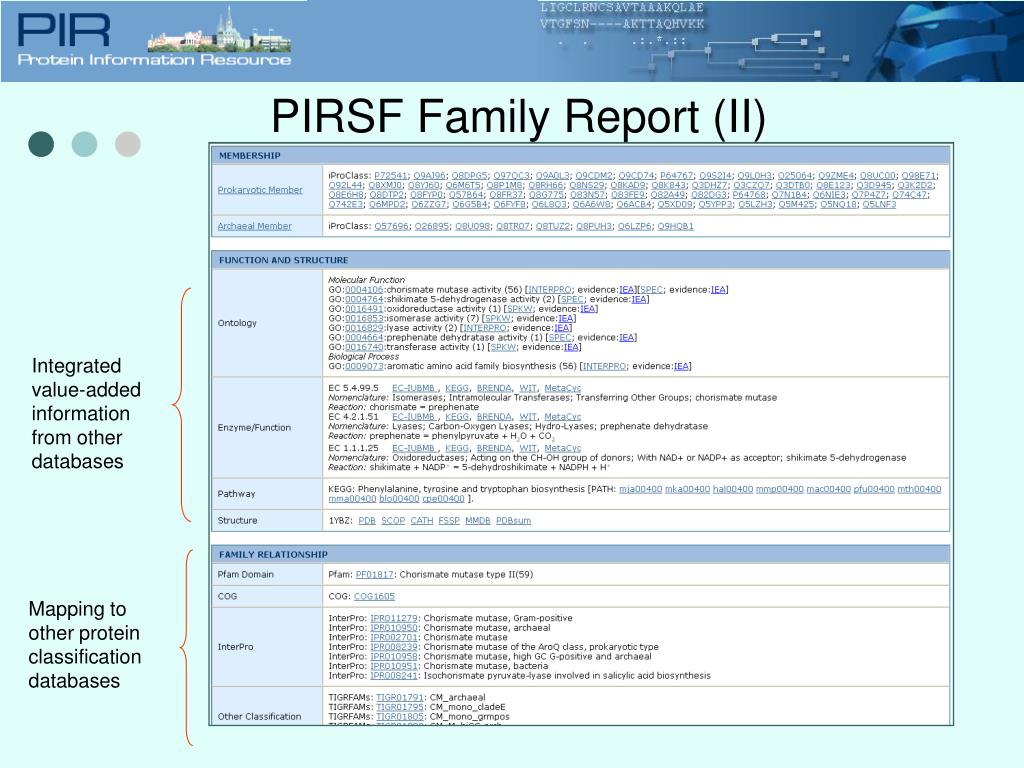Open TIGRFAMs entry TIGR01791
This screenshot has height=768, width=1024.
400,697
